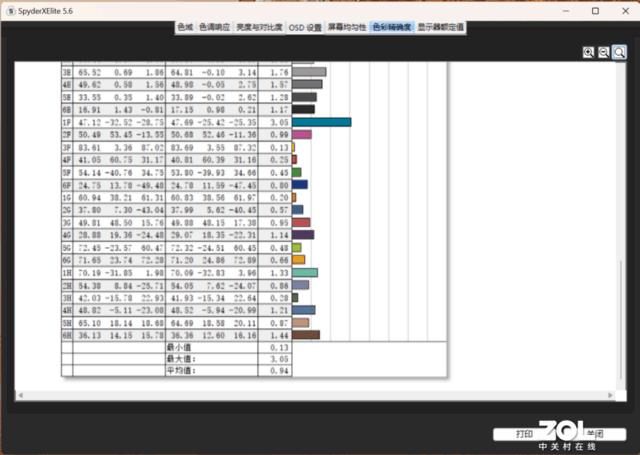
Task: Click row label 4H
Action: tap(67, 310)
